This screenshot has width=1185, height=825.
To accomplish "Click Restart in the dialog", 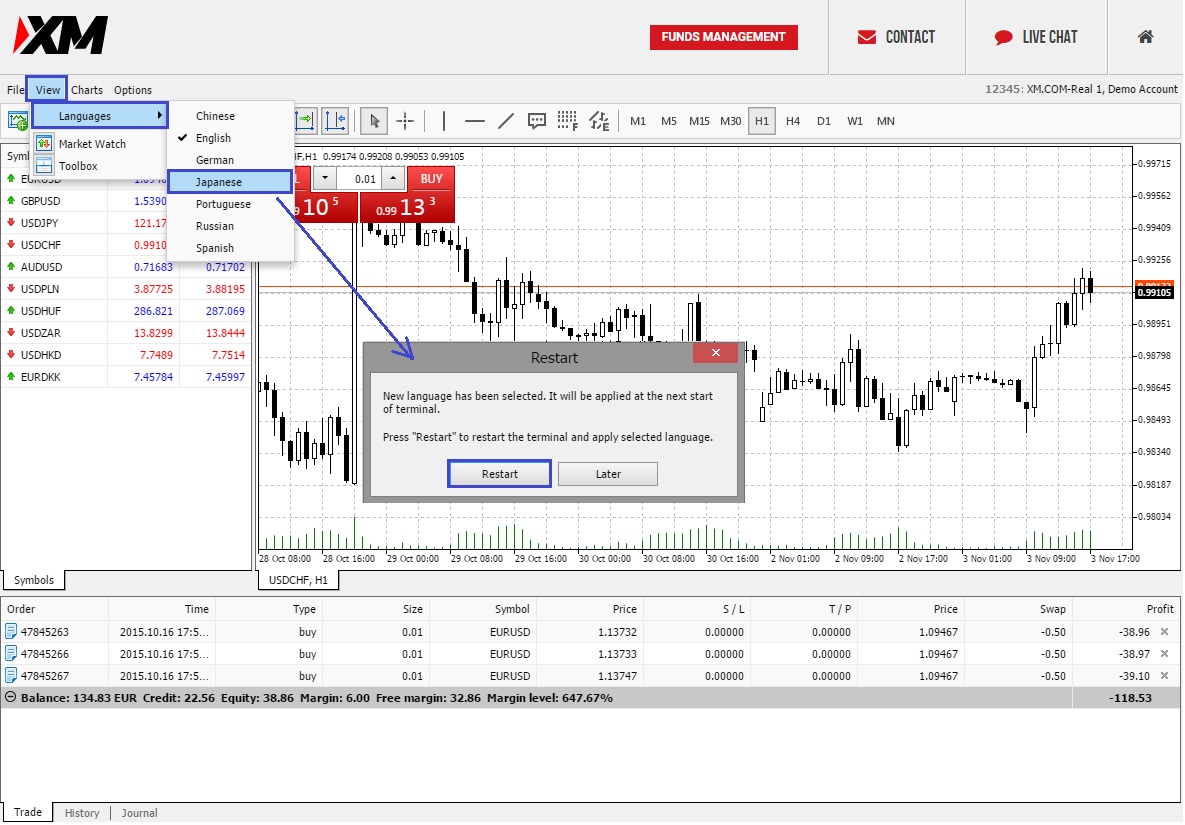I will tap(500, 474).
